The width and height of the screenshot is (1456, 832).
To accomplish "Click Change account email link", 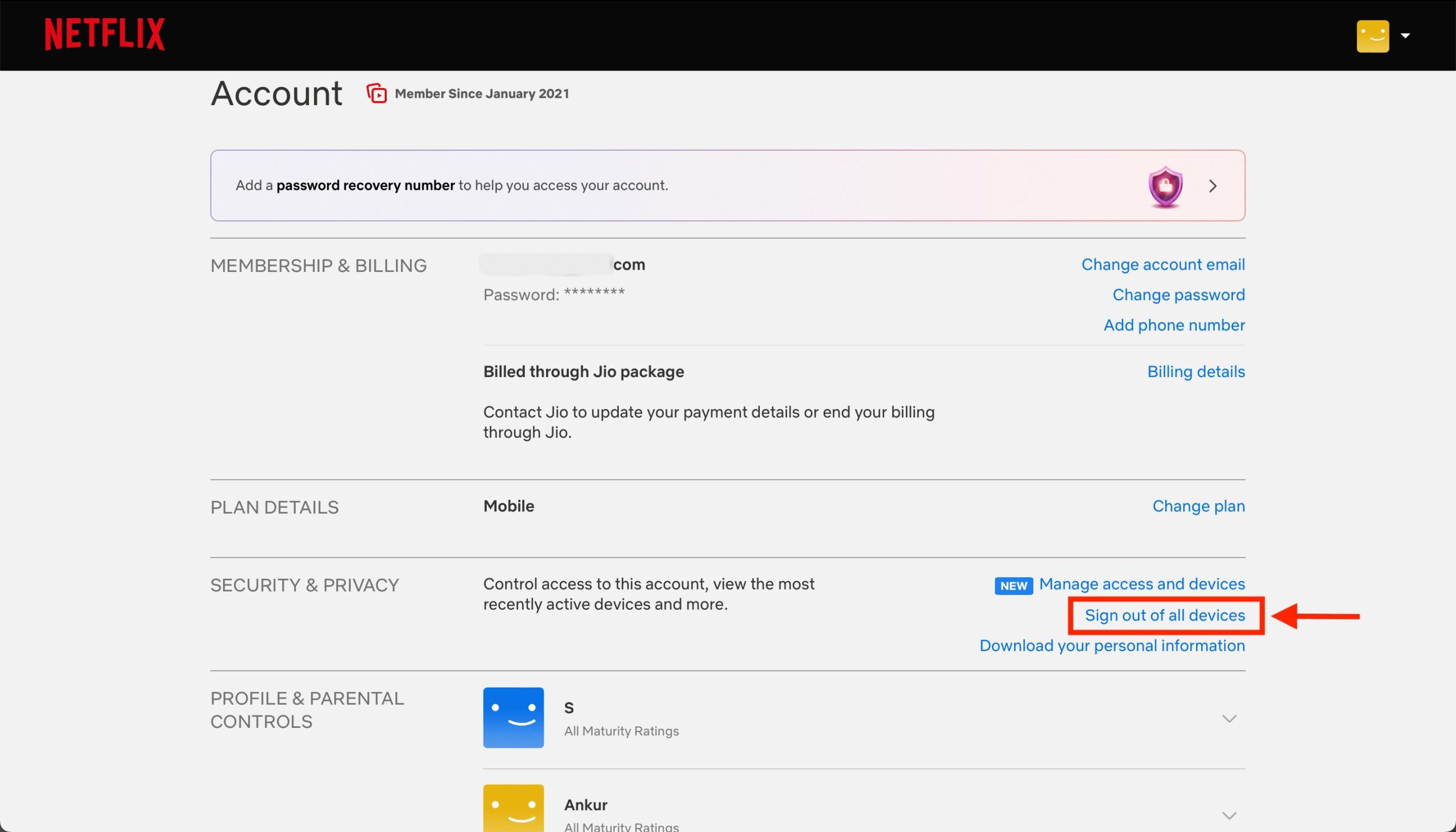I will pos(1163,264).
